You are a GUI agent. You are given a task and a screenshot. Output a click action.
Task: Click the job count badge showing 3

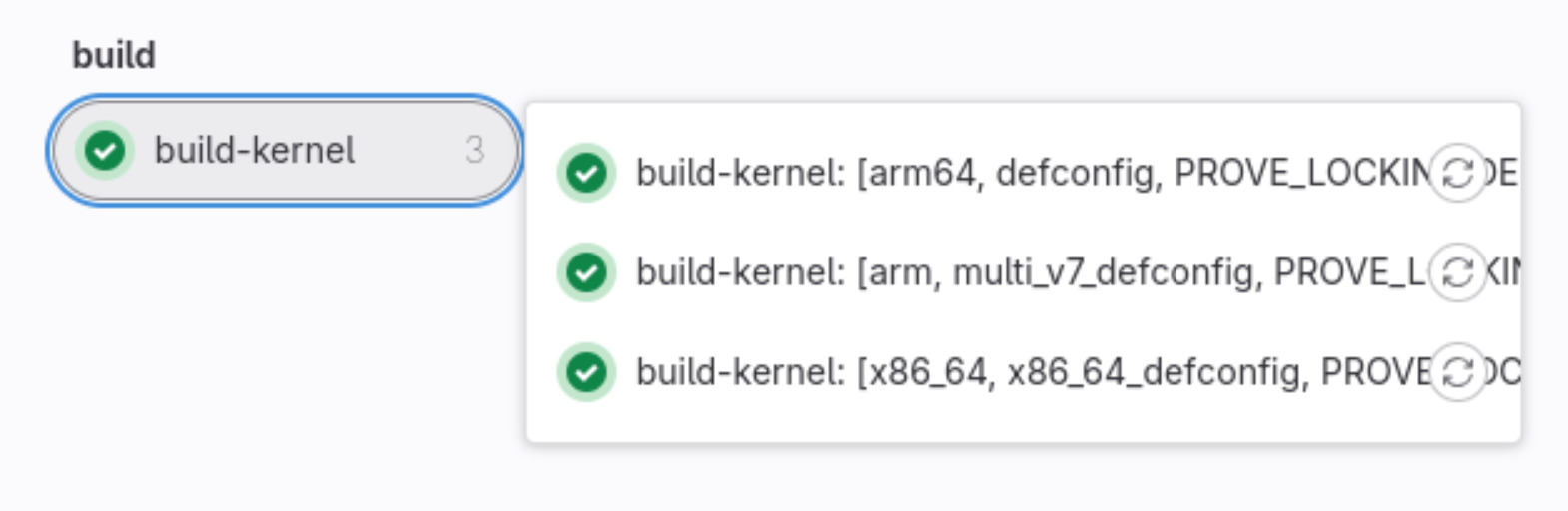click(x=474, y=151)
